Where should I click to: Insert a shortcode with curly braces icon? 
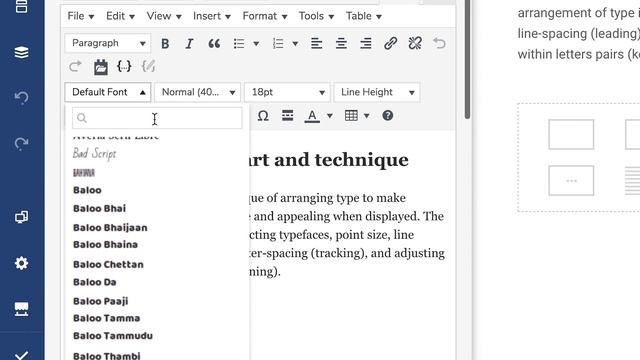124,67
